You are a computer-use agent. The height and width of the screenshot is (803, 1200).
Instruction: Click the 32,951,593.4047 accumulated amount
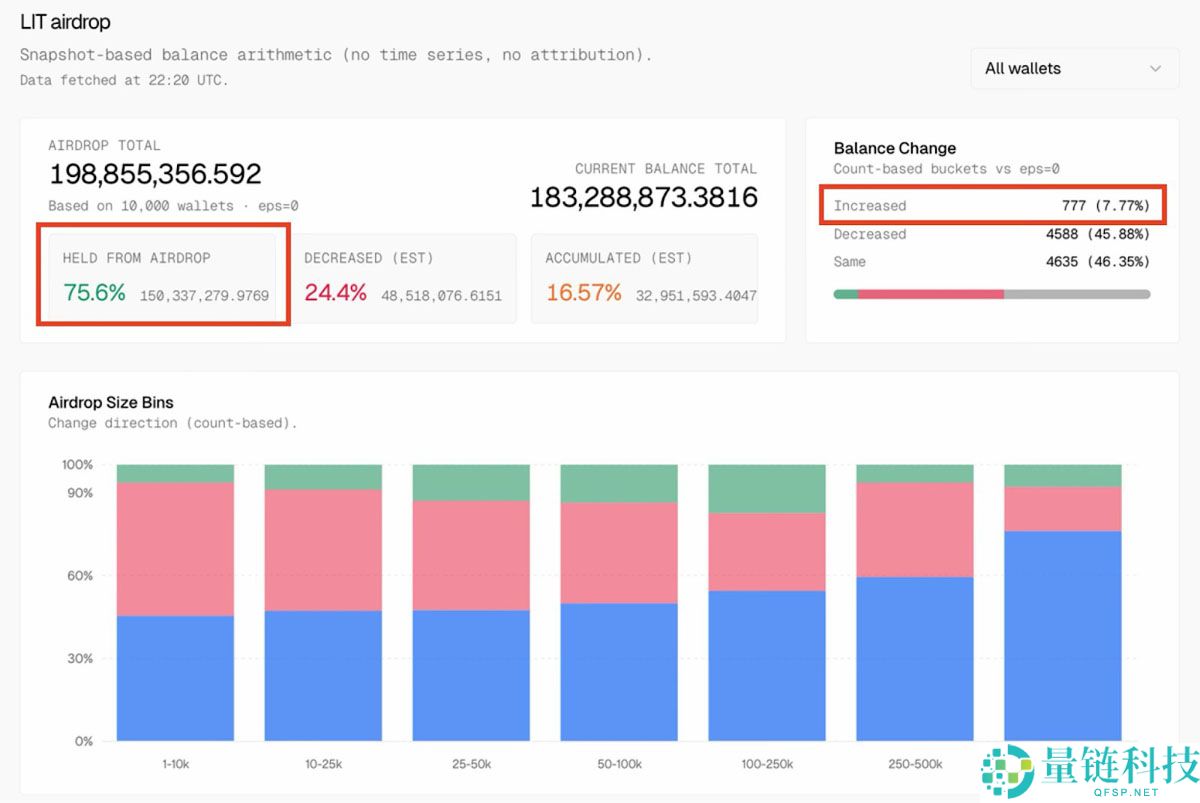[696, 296]
